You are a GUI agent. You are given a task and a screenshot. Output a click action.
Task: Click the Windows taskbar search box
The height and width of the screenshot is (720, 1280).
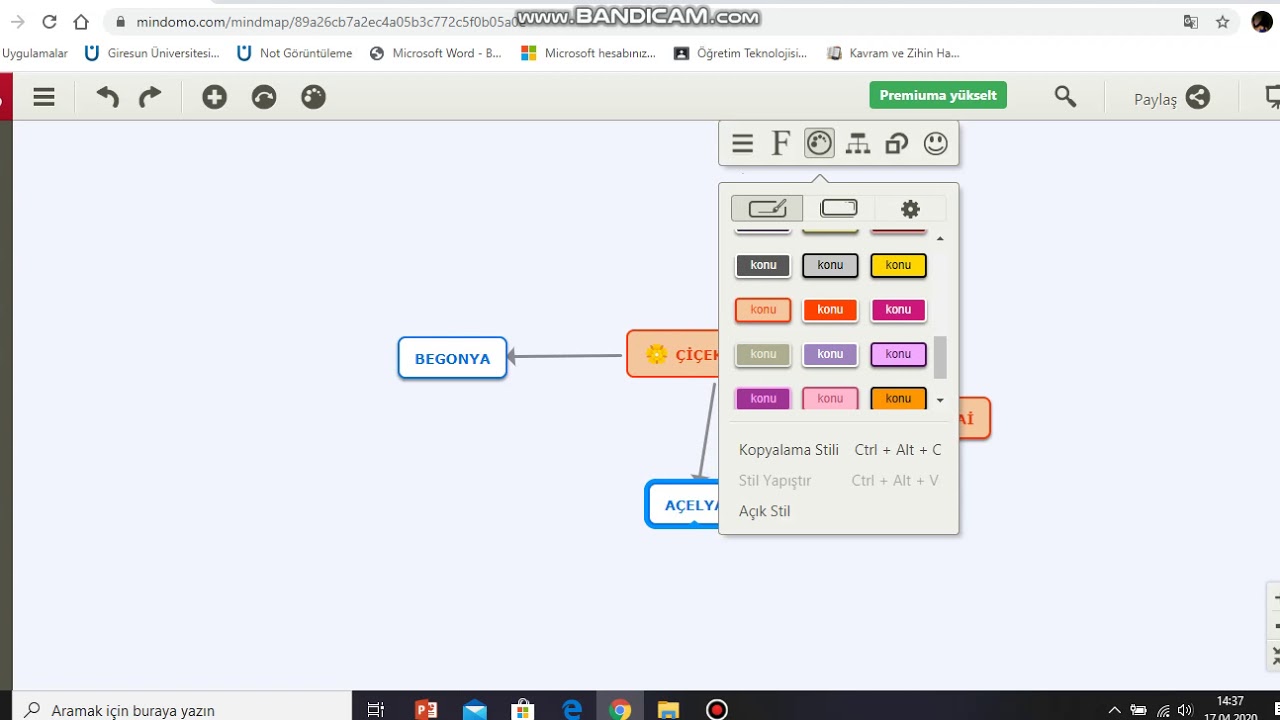(180, 708)
